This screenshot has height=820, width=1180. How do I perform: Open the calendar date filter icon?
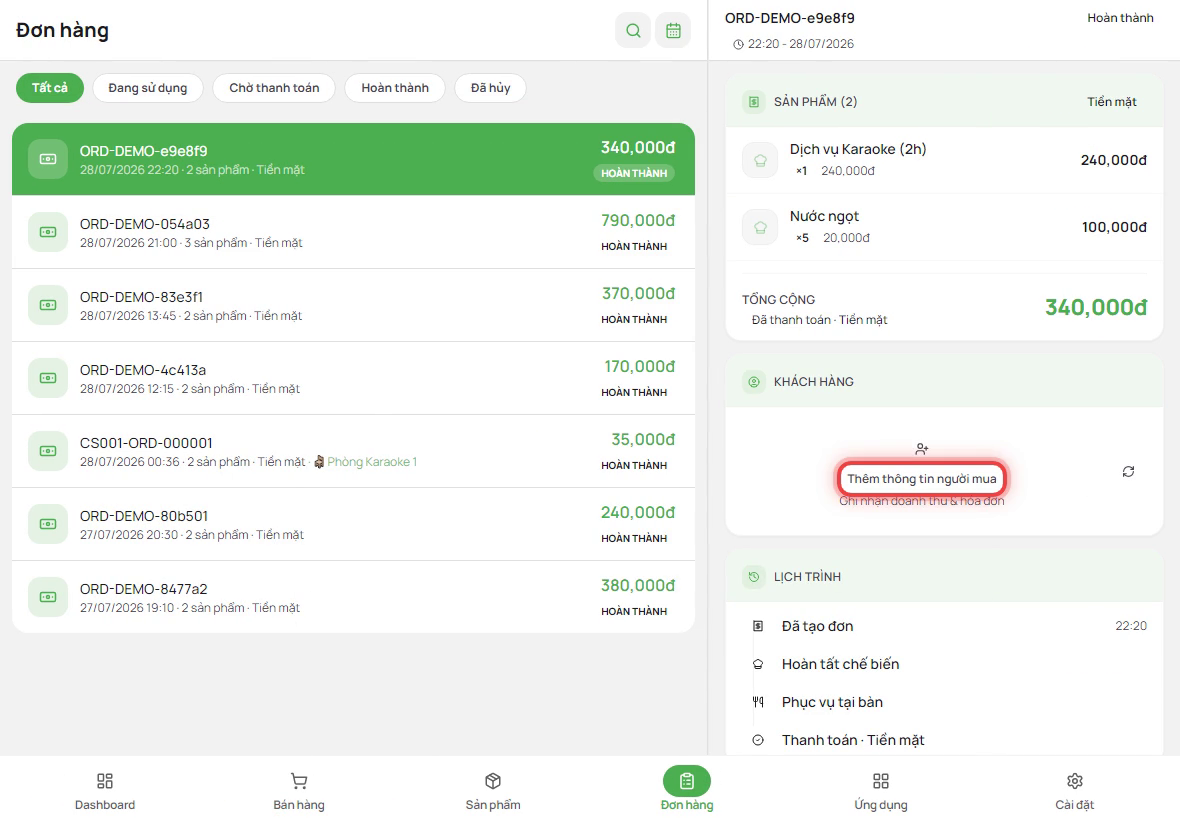point(673,30)
